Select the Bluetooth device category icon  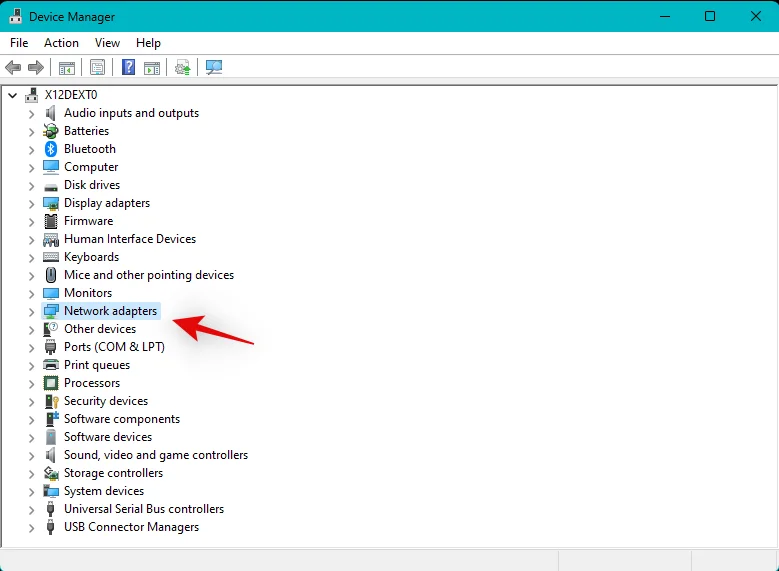(x=51, y=149)
